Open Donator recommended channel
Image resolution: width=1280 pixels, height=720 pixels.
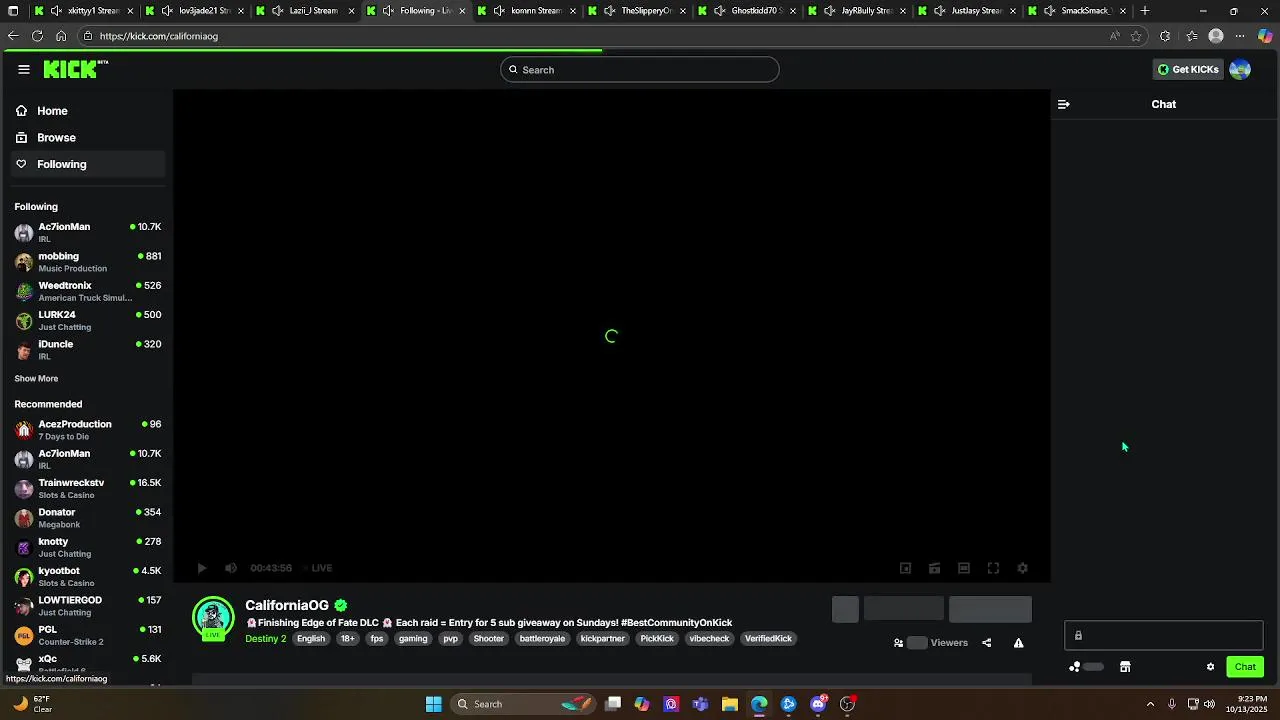88,517
